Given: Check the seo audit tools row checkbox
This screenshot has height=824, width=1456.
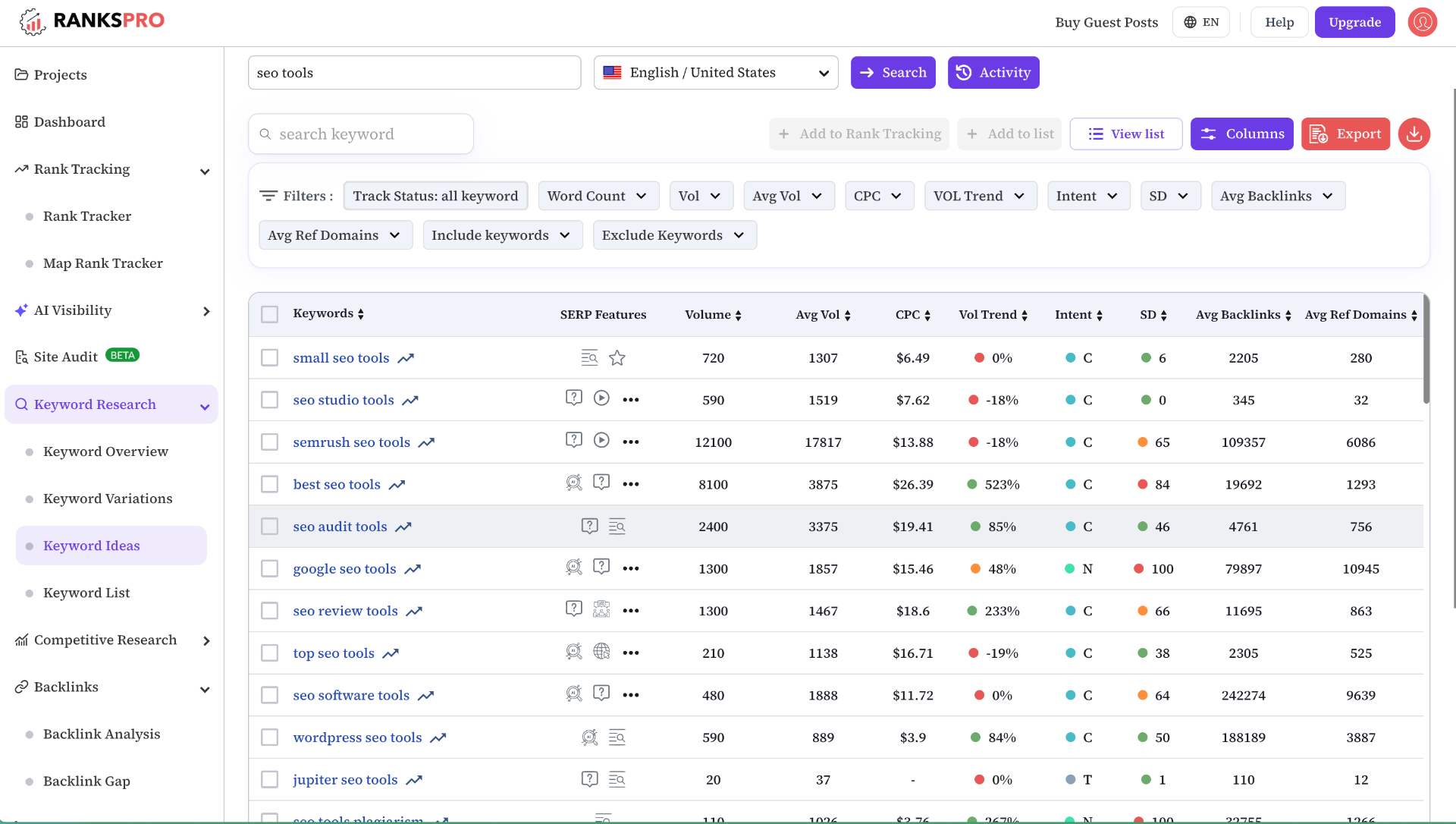Looking at the screenshot, I should coord(270,527).
